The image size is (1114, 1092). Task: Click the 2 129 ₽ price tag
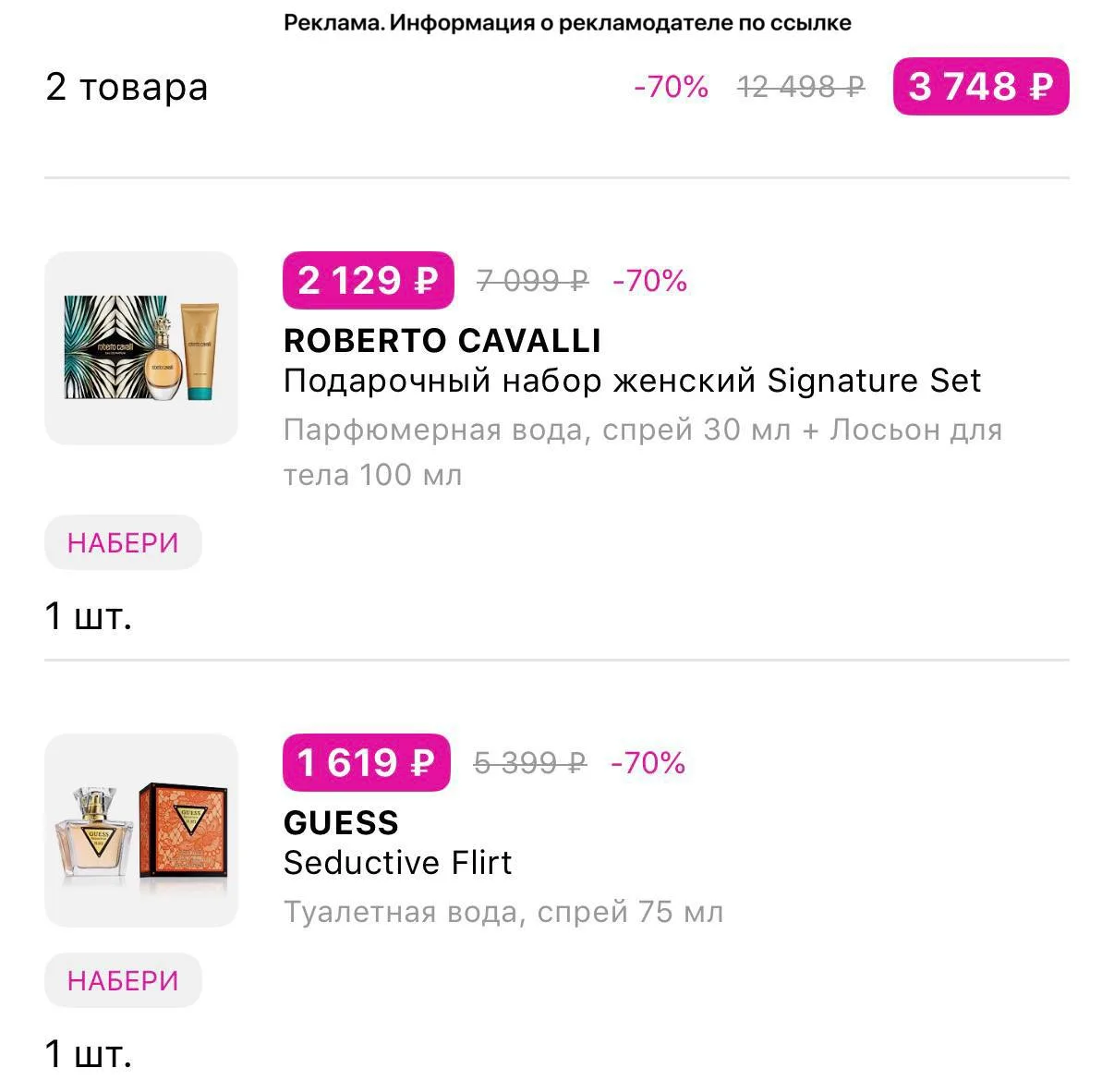369,280
